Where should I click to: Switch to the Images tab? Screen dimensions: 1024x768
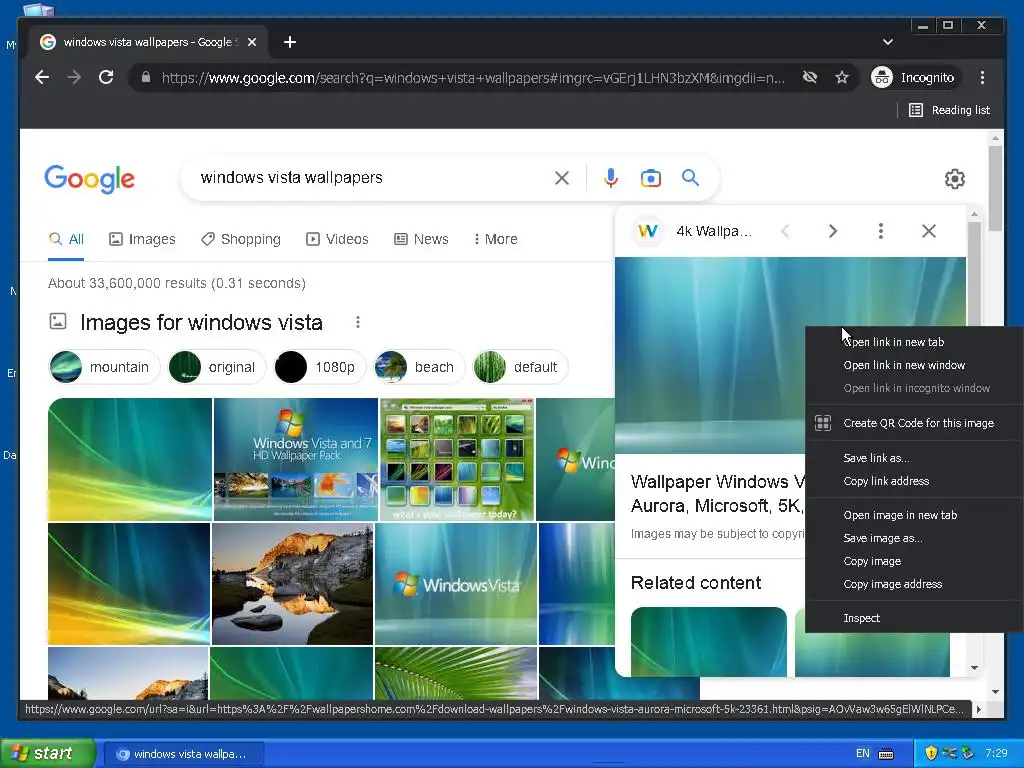[x=142, y=240]
